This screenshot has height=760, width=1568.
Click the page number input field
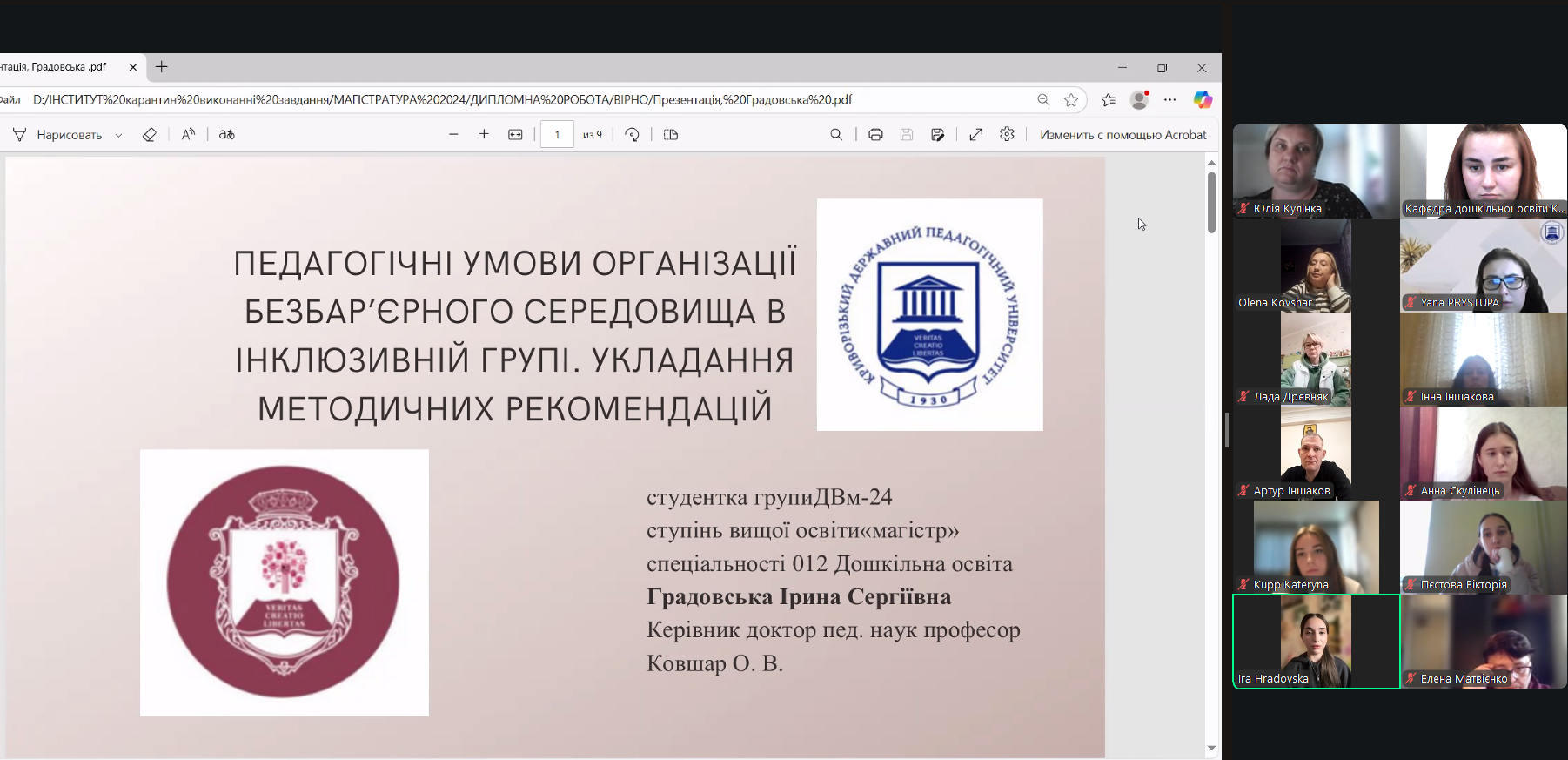click(557, 135)
